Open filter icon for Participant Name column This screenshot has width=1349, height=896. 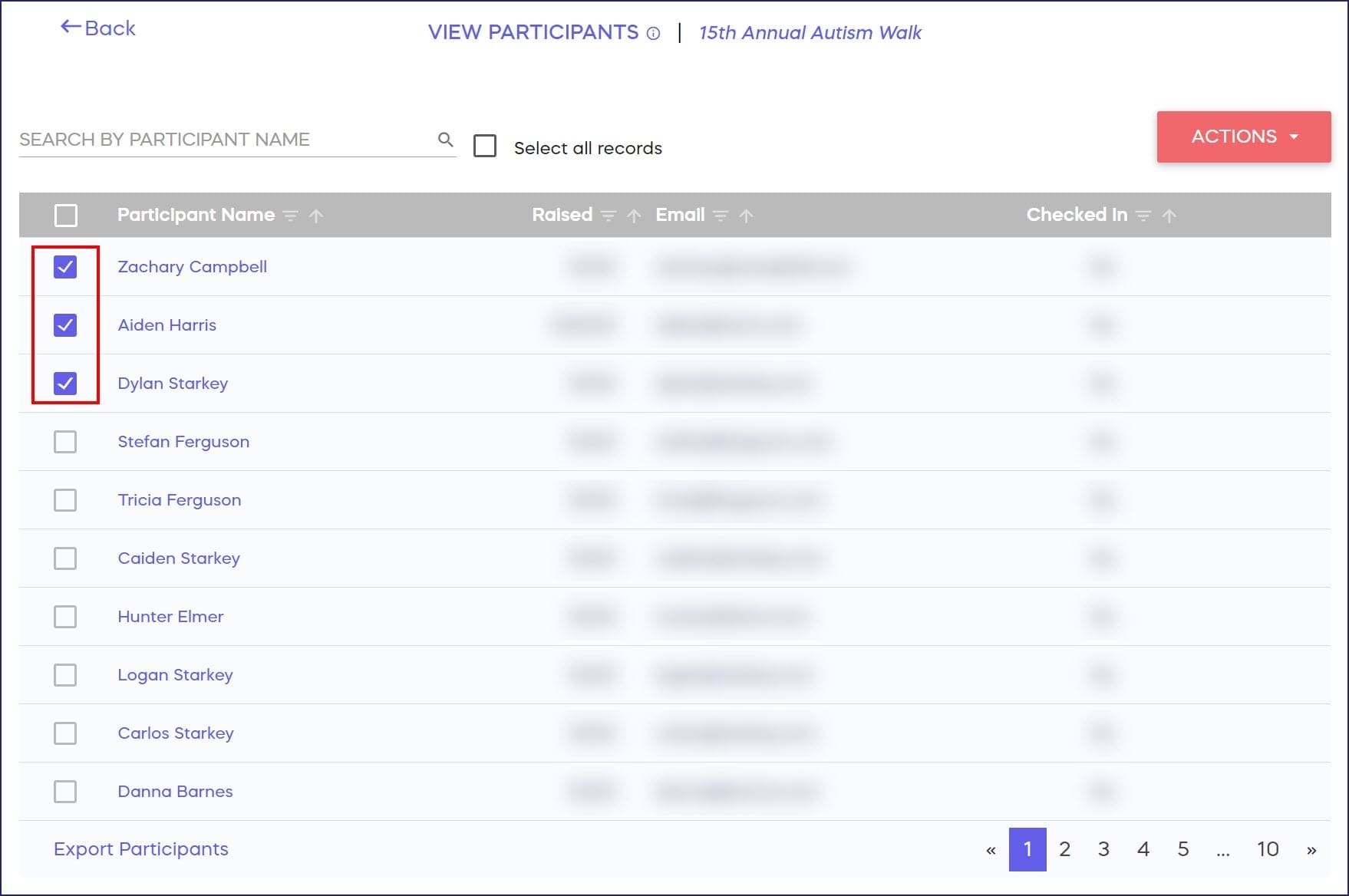click(291, 216)
